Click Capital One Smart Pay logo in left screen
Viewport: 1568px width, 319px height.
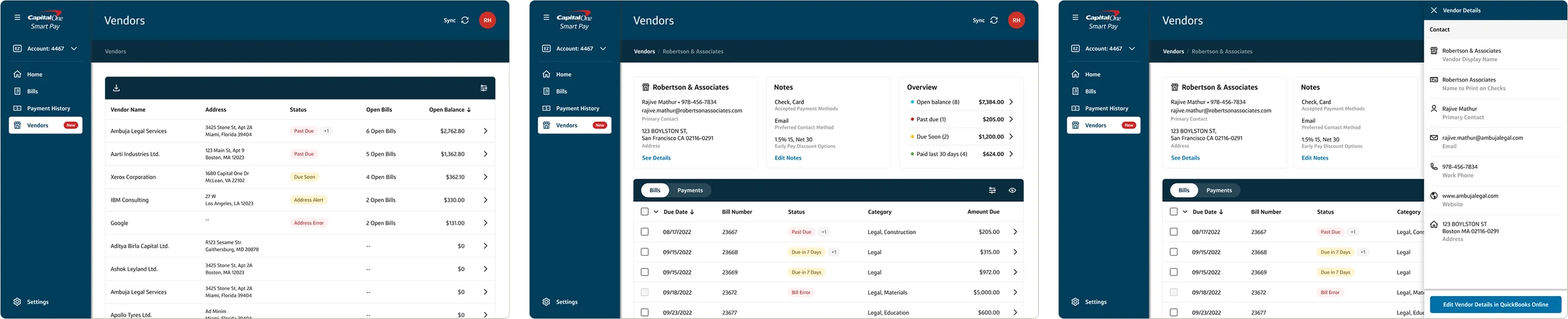pos(45,21)
